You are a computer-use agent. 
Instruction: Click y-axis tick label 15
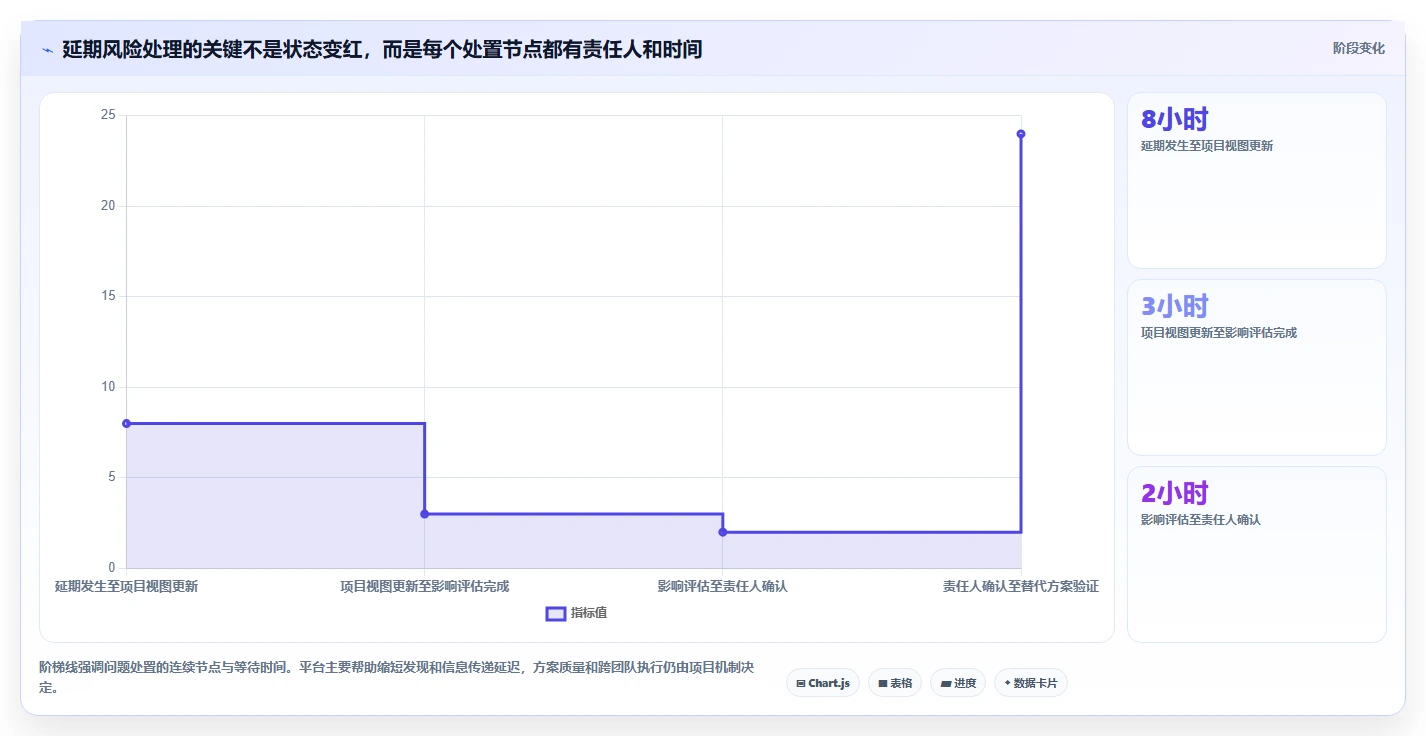click(108, 296)
